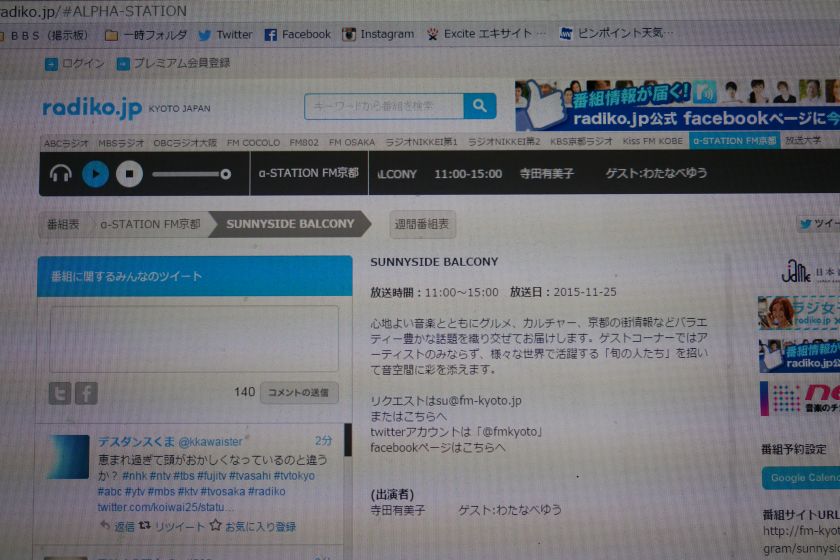Click the コメントの送信 button
Screen dimensions: 840x560
click(299, 392)
